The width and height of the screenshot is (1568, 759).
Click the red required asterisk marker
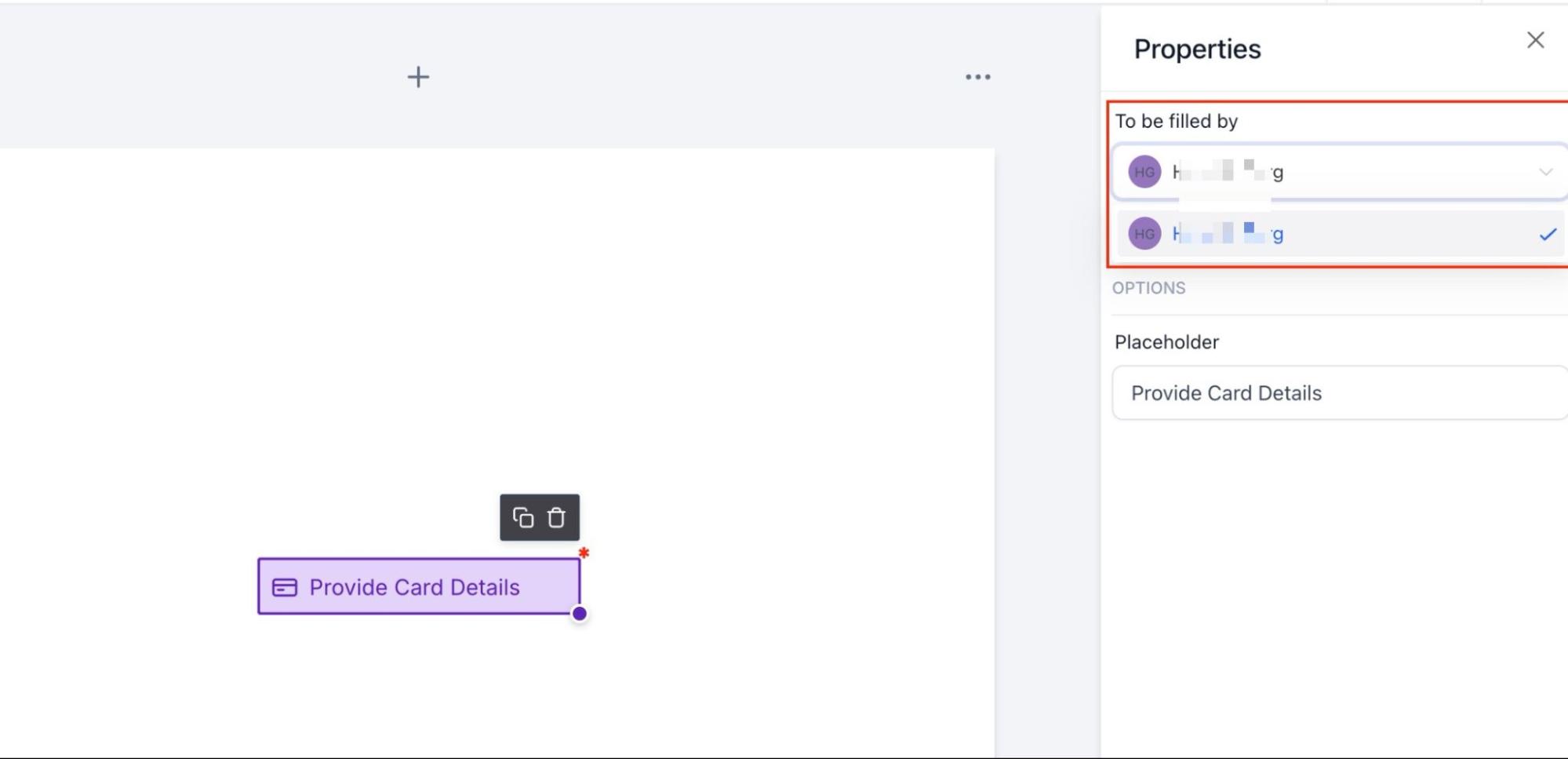(584, 553)
